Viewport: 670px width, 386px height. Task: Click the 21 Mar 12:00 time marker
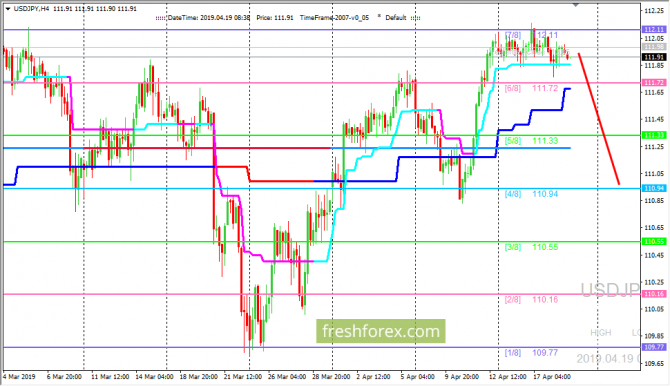tap(243, 377)
